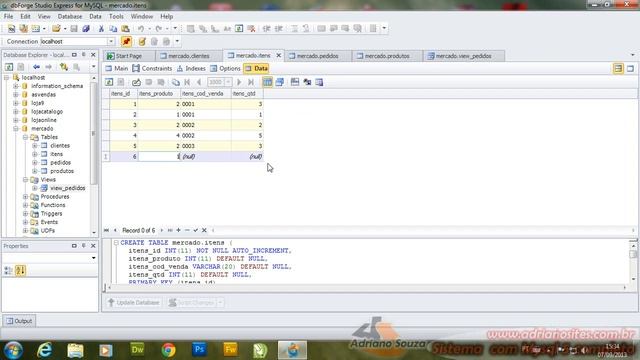Open the Start Page tab
The width and height of the screenshot is (640, 360).
[129, 56]
